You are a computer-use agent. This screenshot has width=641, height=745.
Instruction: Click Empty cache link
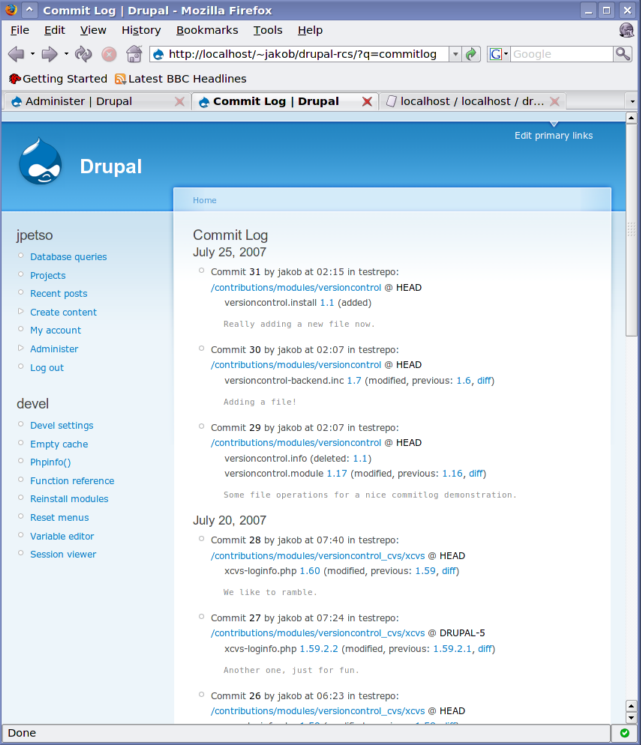tap(59, 444)
